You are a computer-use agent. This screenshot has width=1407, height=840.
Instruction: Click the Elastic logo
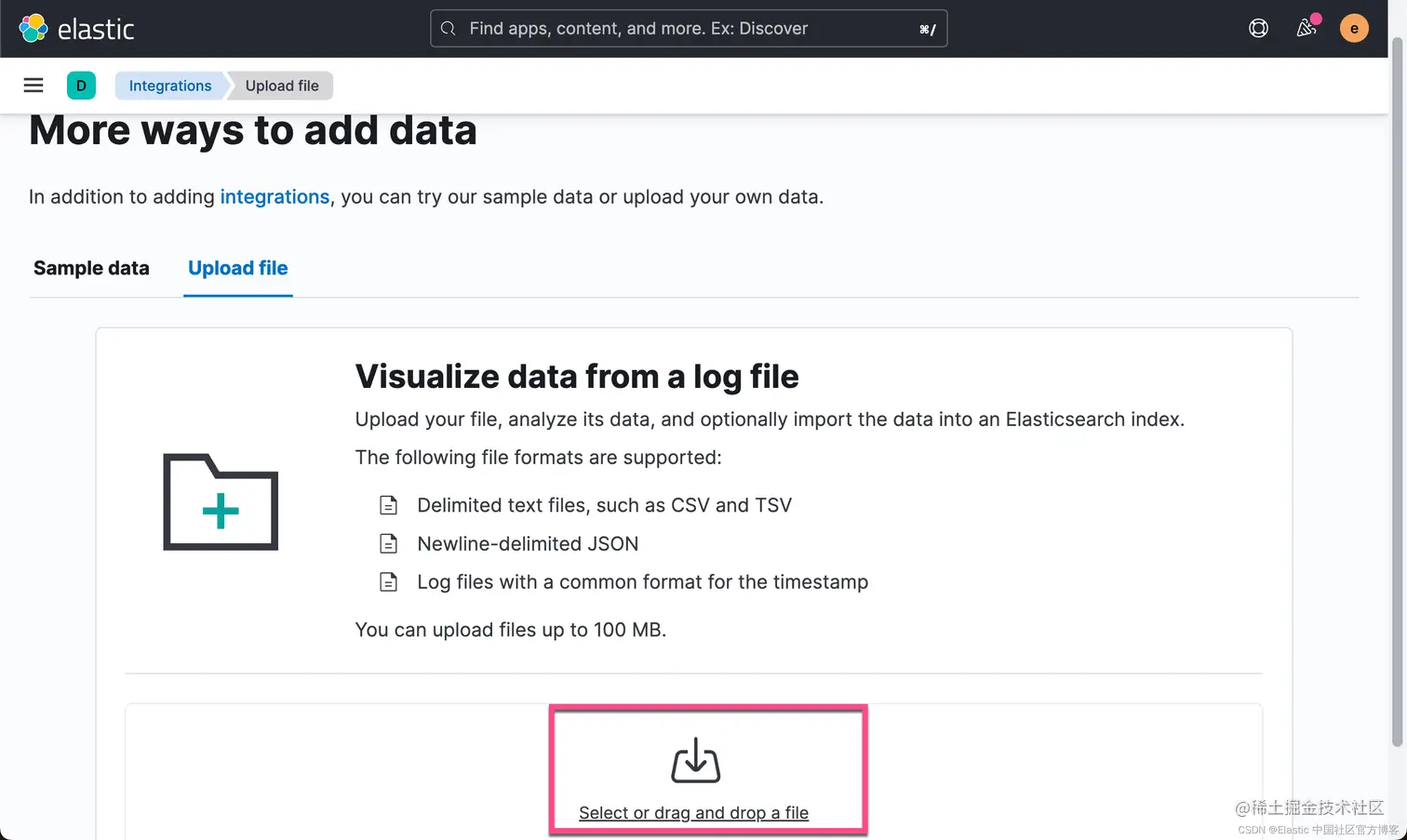[x=76, y=29]
